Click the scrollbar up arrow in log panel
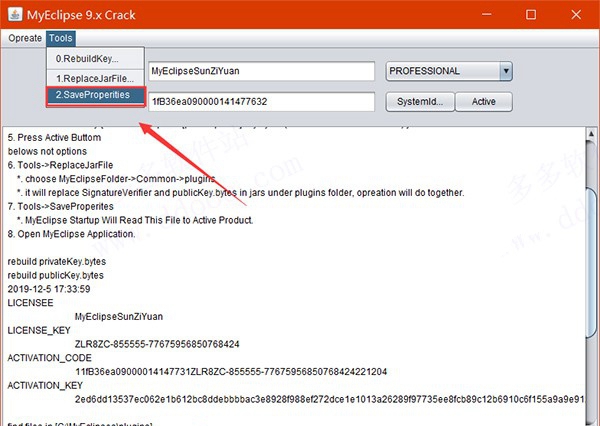Screen dimensions: 600x426 (591, 134)
